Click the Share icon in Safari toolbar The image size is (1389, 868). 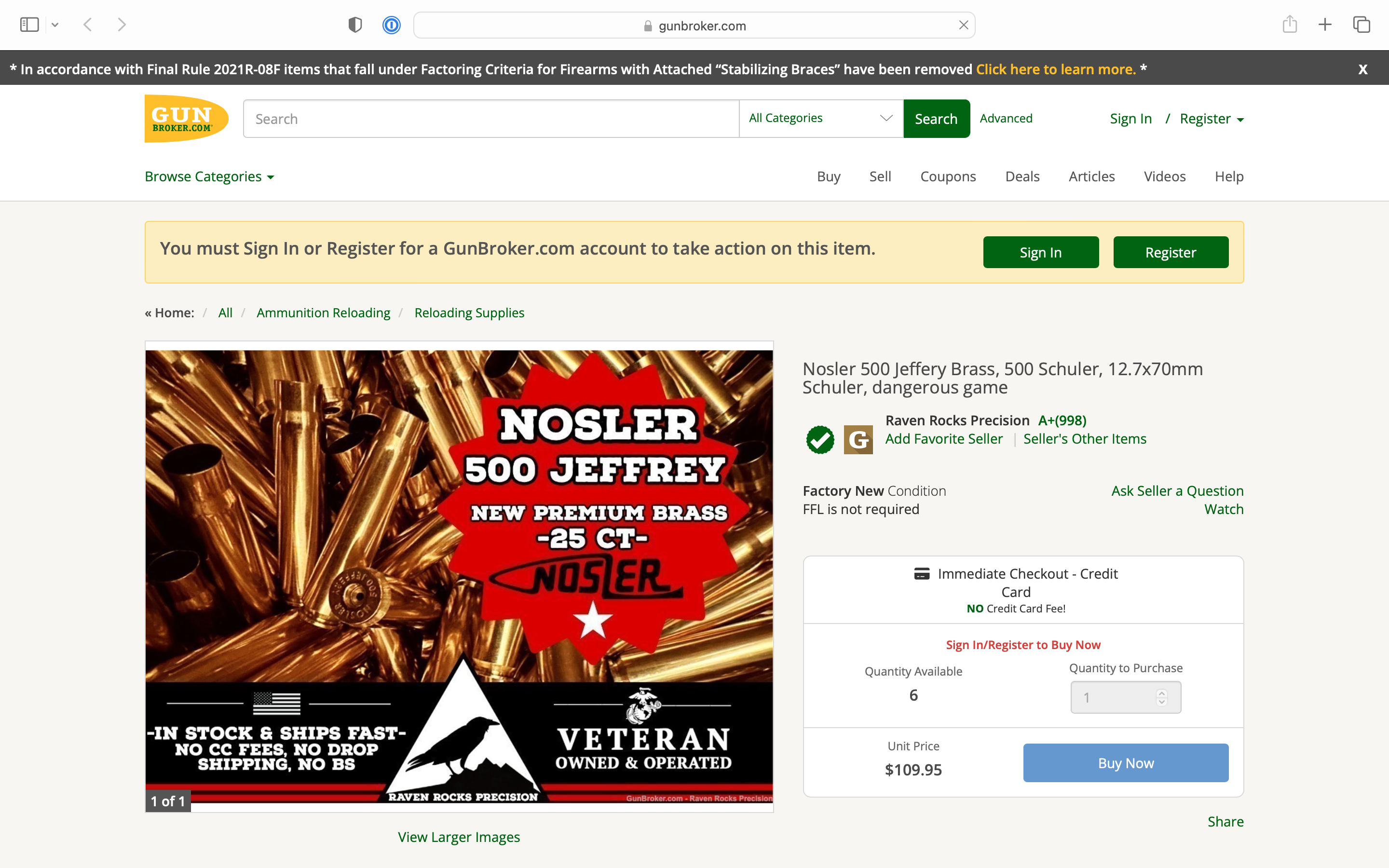1290,25
